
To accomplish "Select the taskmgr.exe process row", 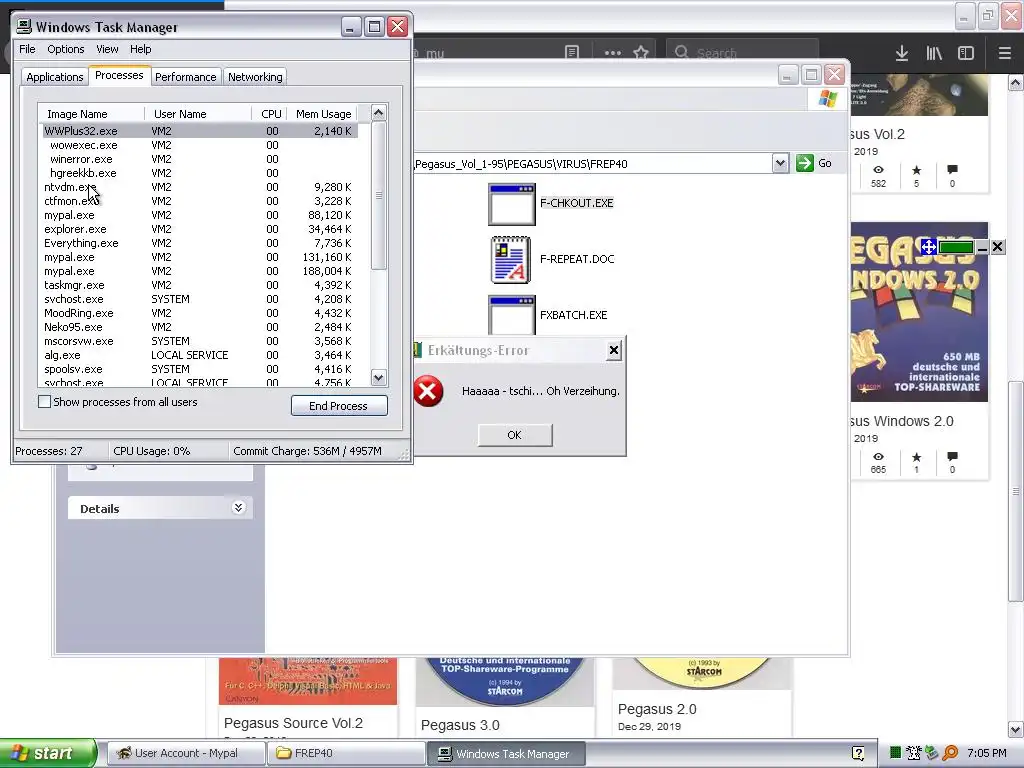I will [200, 285].
